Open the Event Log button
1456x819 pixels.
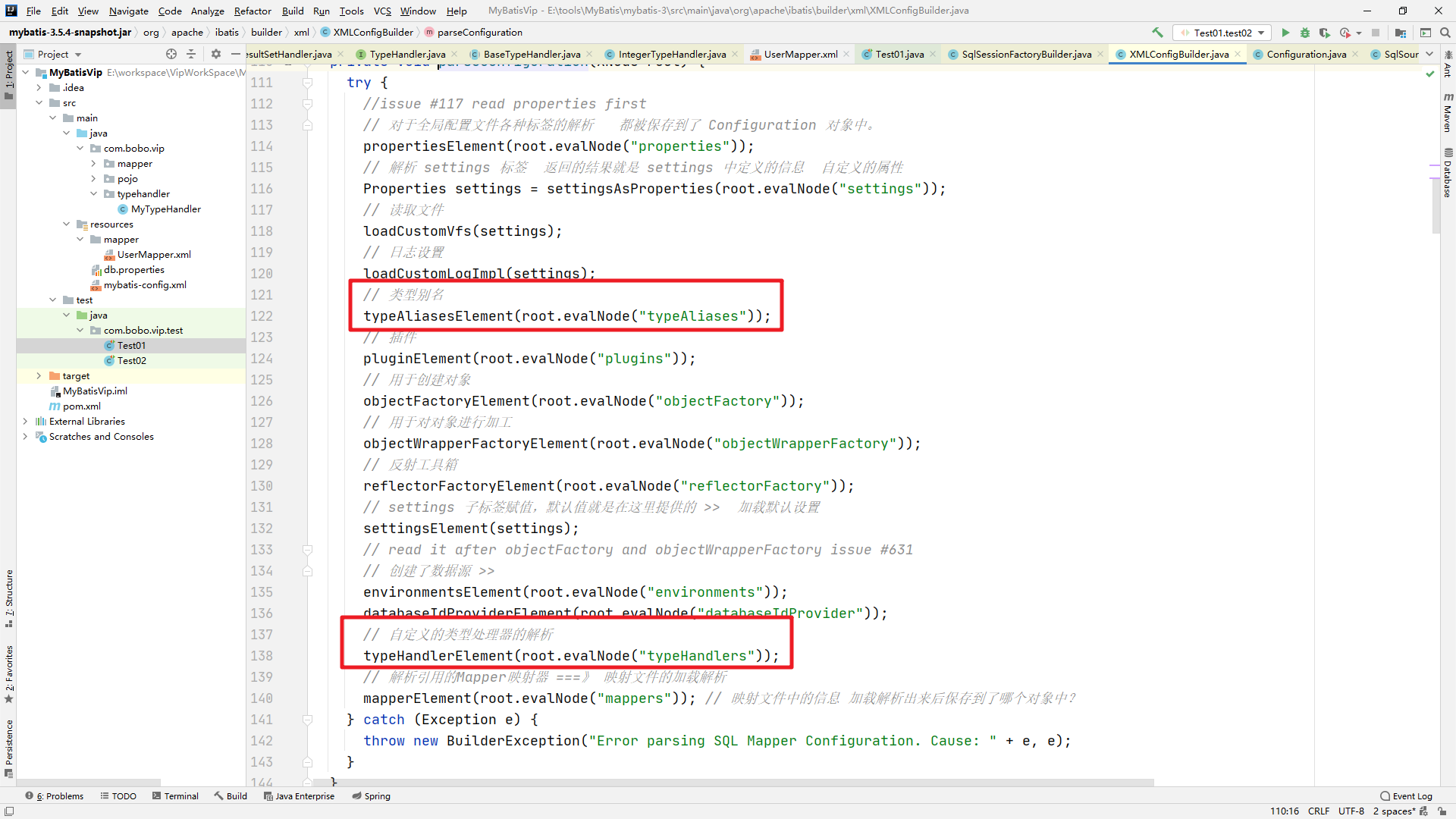point(1407,795)
